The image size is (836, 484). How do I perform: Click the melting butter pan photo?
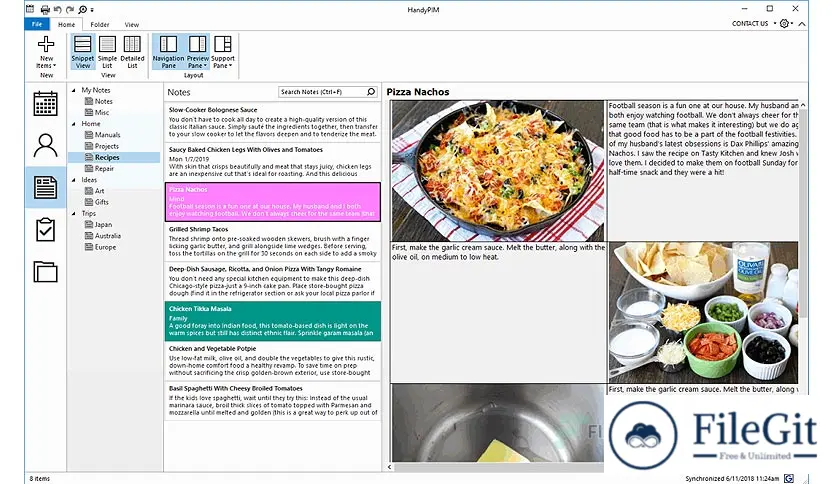(x=498, y=423)
